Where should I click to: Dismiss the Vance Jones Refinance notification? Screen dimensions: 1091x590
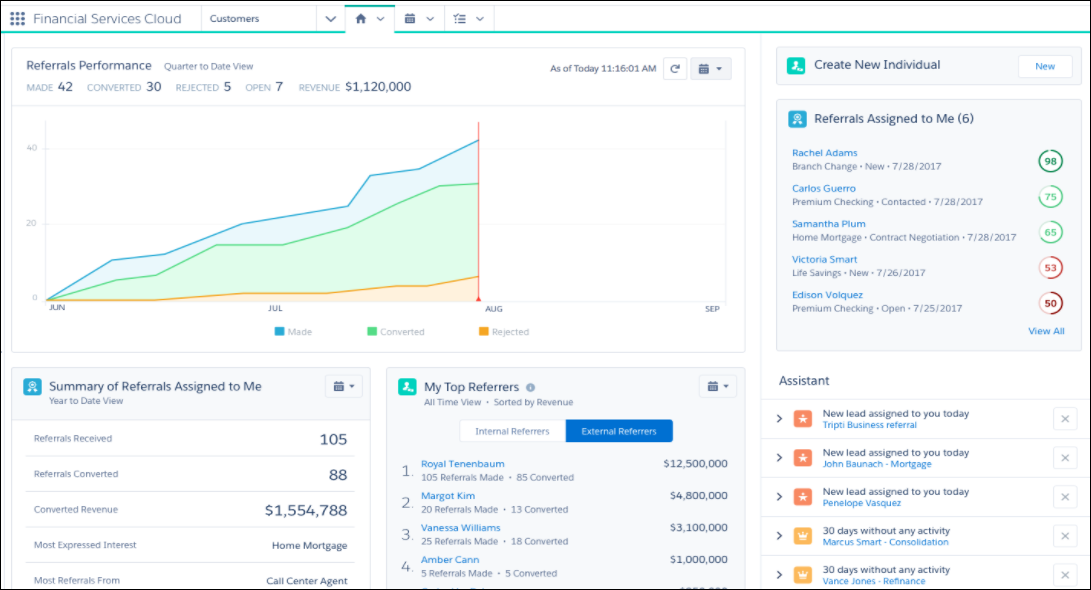tap(1065, 575)
